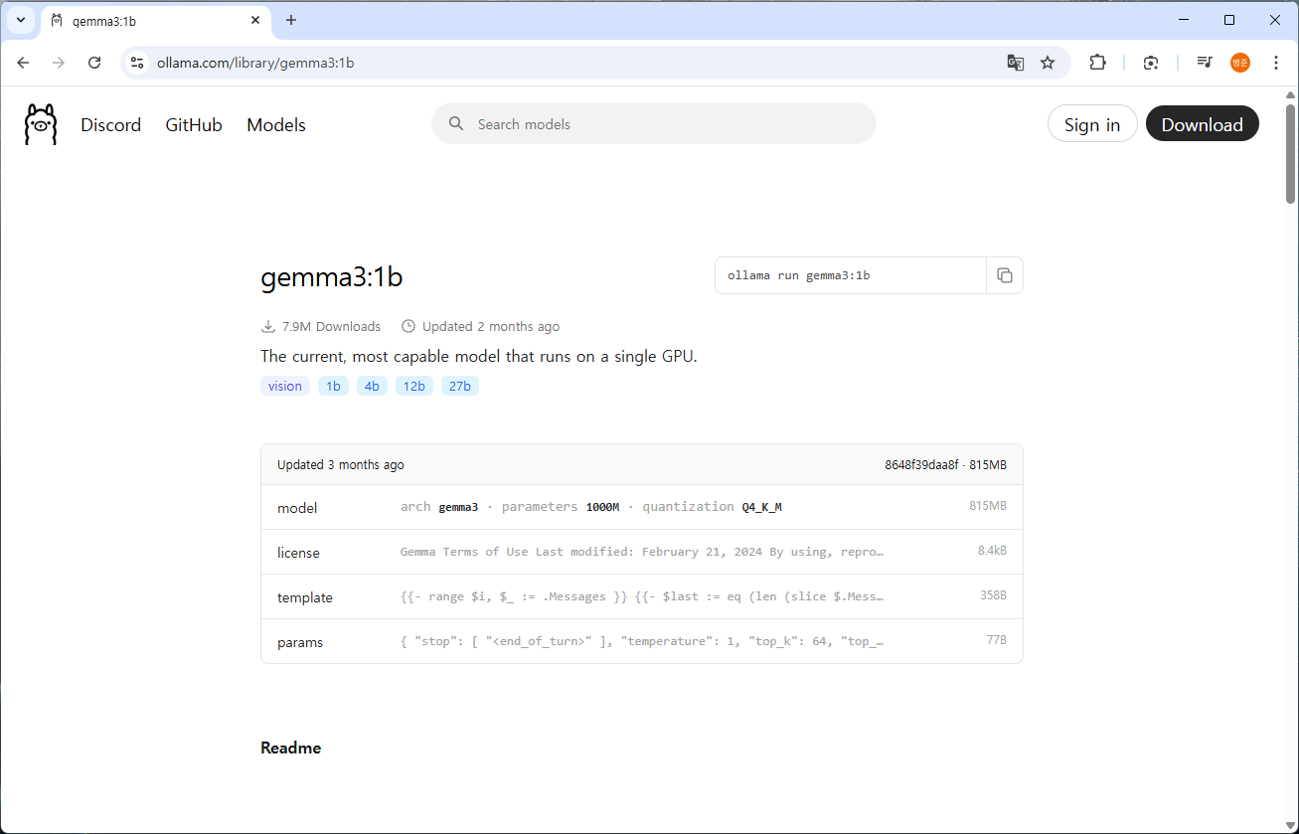Open the params file row
1299x834 pixels.
pyautogui.click(x=642, y=641)
